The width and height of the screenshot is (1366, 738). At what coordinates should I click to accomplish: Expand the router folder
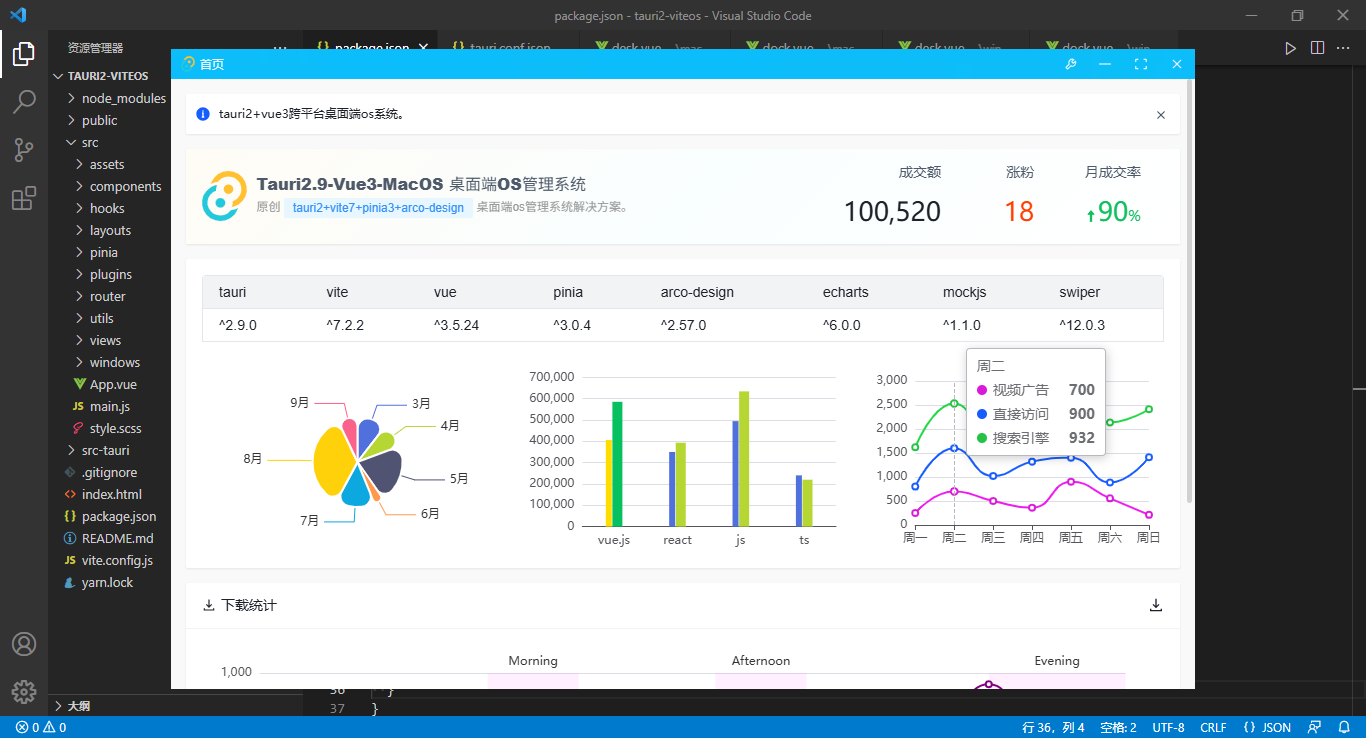[79, 296]
